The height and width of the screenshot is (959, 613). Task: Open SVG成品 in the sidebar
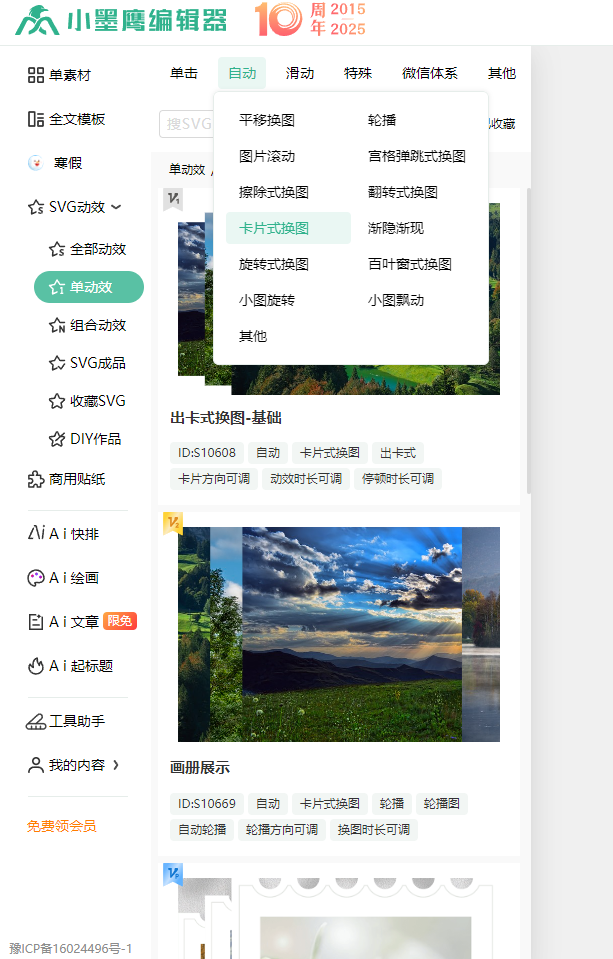[x=87, y=363]
